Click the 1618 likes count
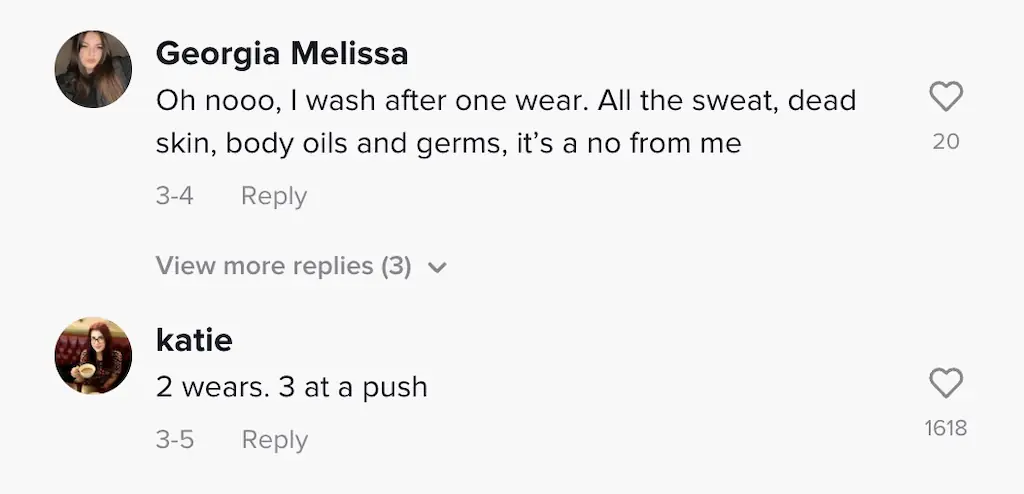 click(945, 428)
